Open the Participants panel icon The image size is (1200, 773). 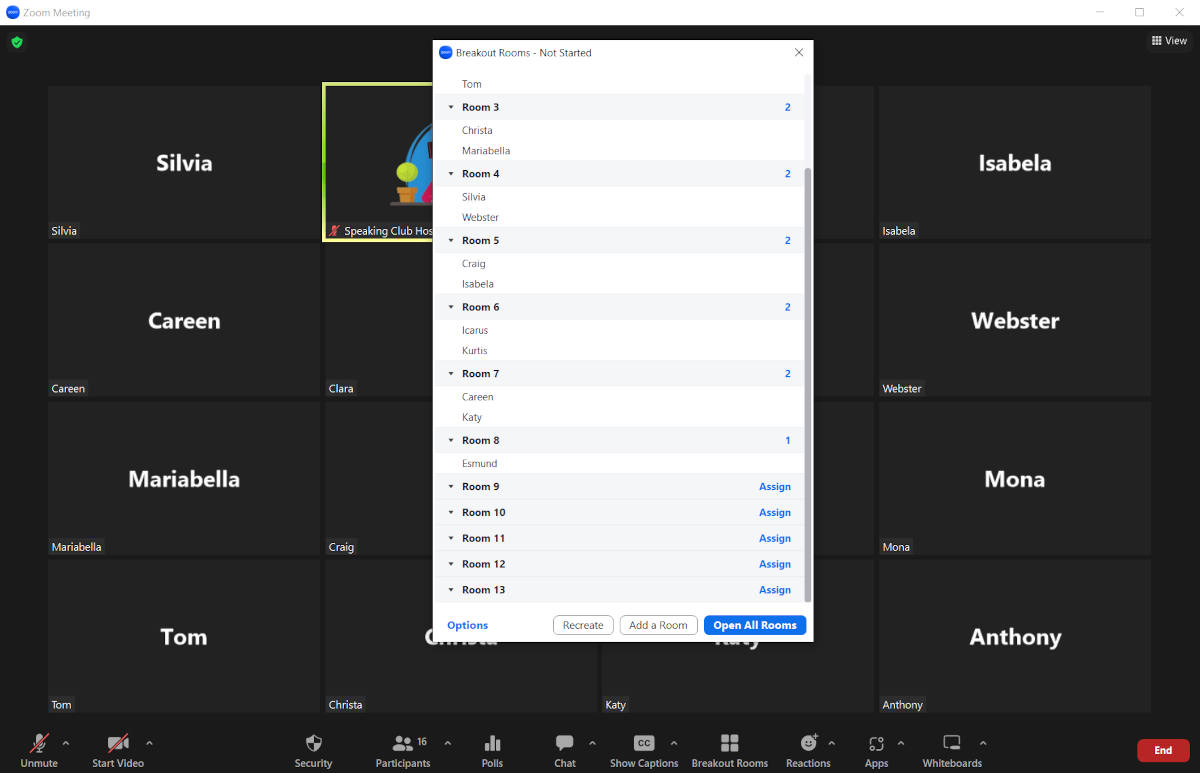(403, 743)
